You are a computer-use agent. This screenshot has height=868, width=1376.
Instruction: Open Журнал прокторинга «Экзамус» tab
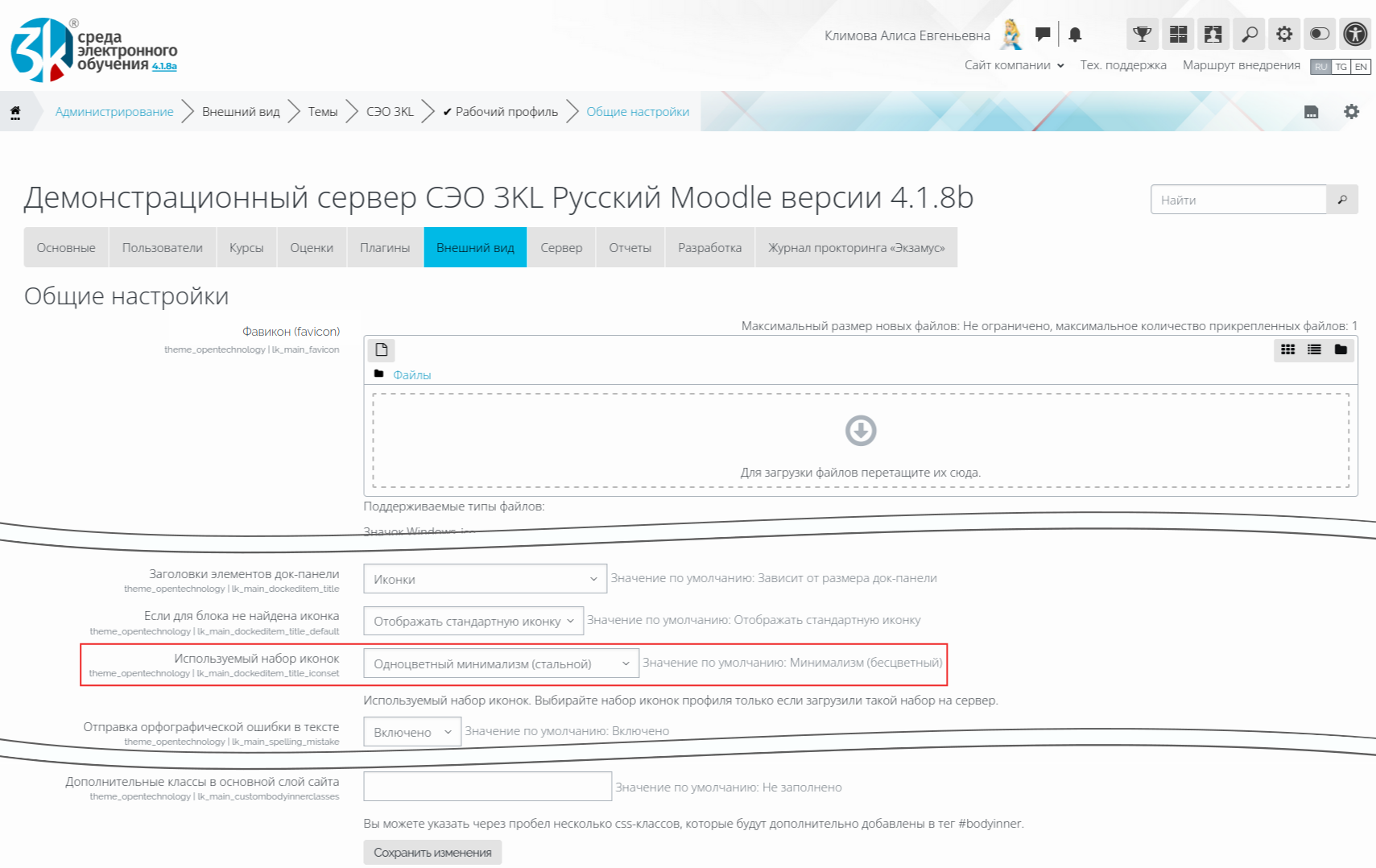857,247
